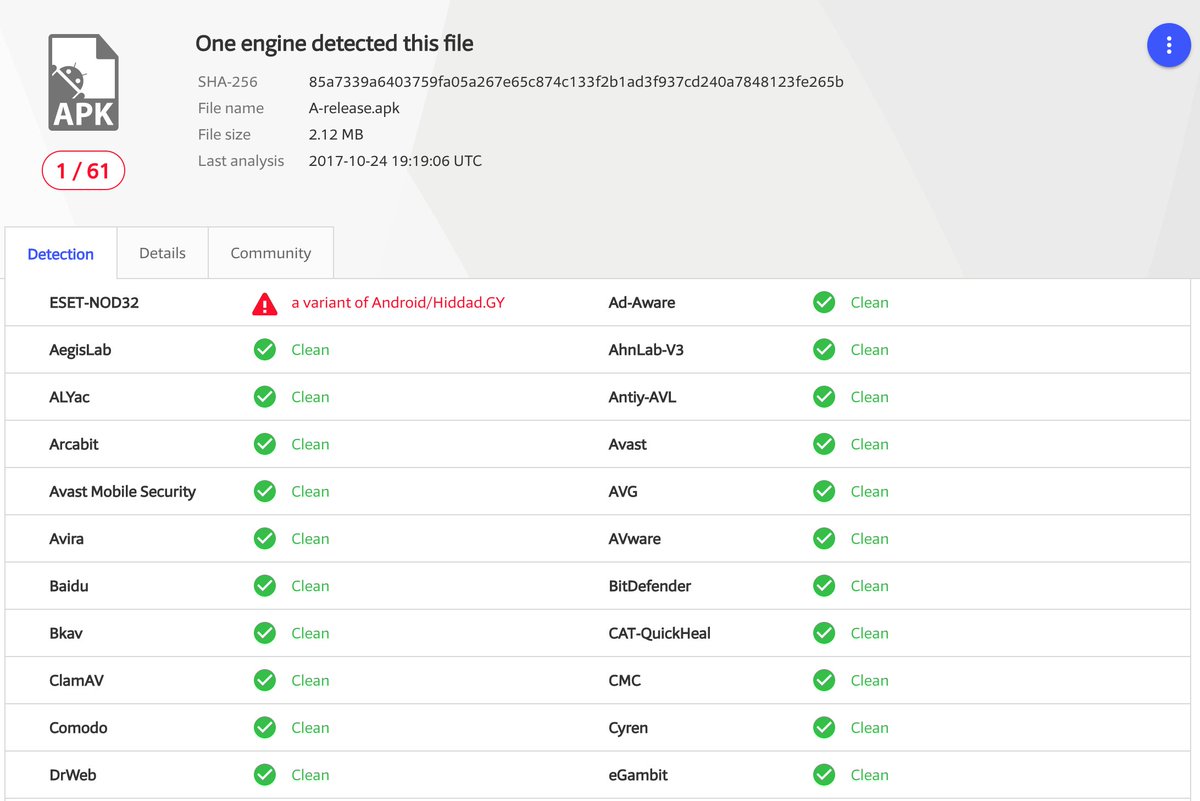
Task: Click the Bkav engine name
Action: (x=67, y=633)
